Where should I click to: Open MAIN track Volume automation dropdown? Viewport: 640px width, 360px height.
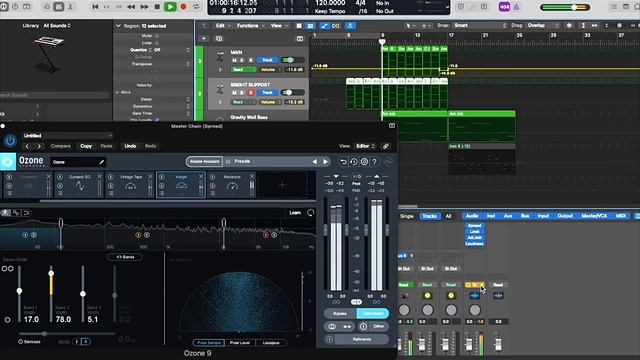point(270,70)
